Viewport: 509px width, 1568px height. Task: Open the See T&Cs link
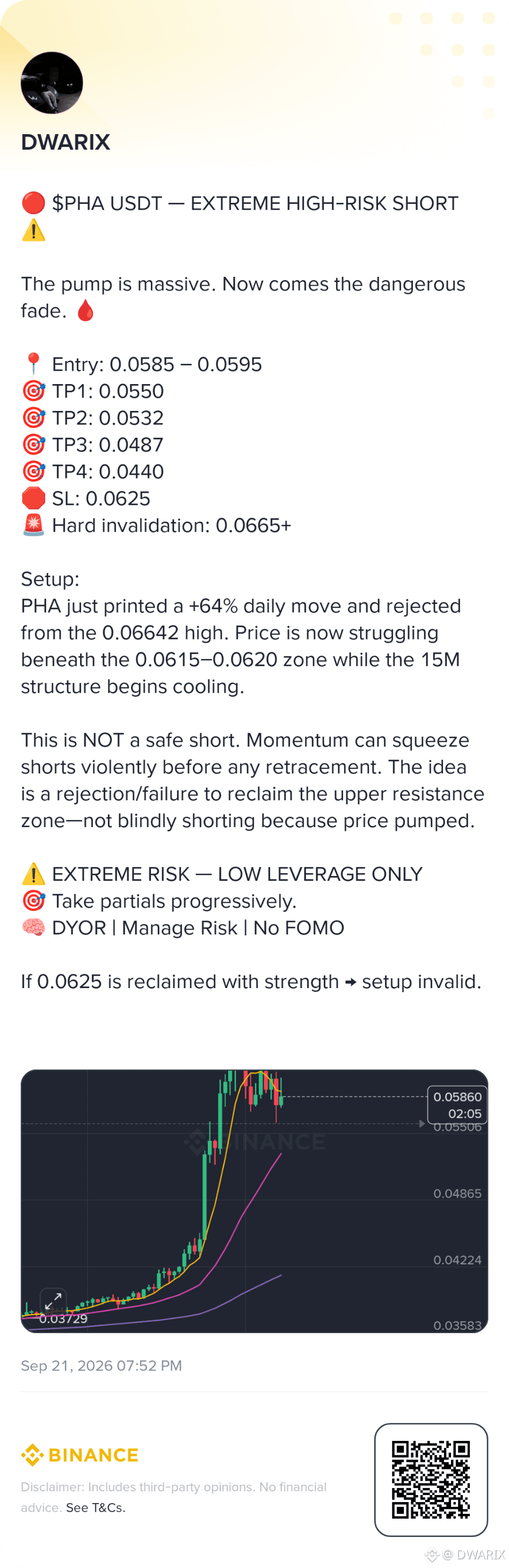pyautogui.click(x=95, y=1508)
